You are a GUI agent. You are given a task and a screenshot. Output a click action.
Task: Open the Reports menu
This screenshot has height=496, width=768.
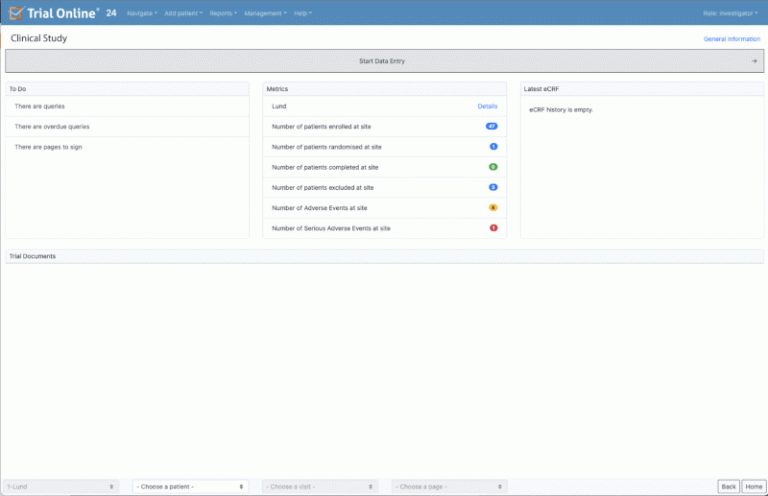pyautogui.click(x=223, y=13)
